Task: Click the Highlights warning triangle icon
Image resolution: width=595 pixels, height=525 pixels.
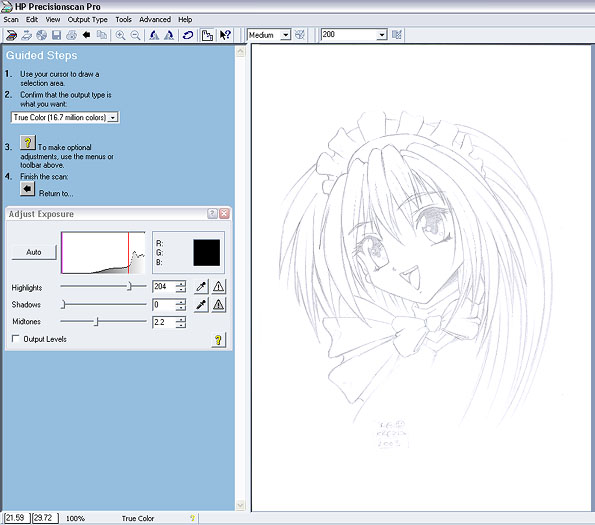Action: tap(219, 286)
